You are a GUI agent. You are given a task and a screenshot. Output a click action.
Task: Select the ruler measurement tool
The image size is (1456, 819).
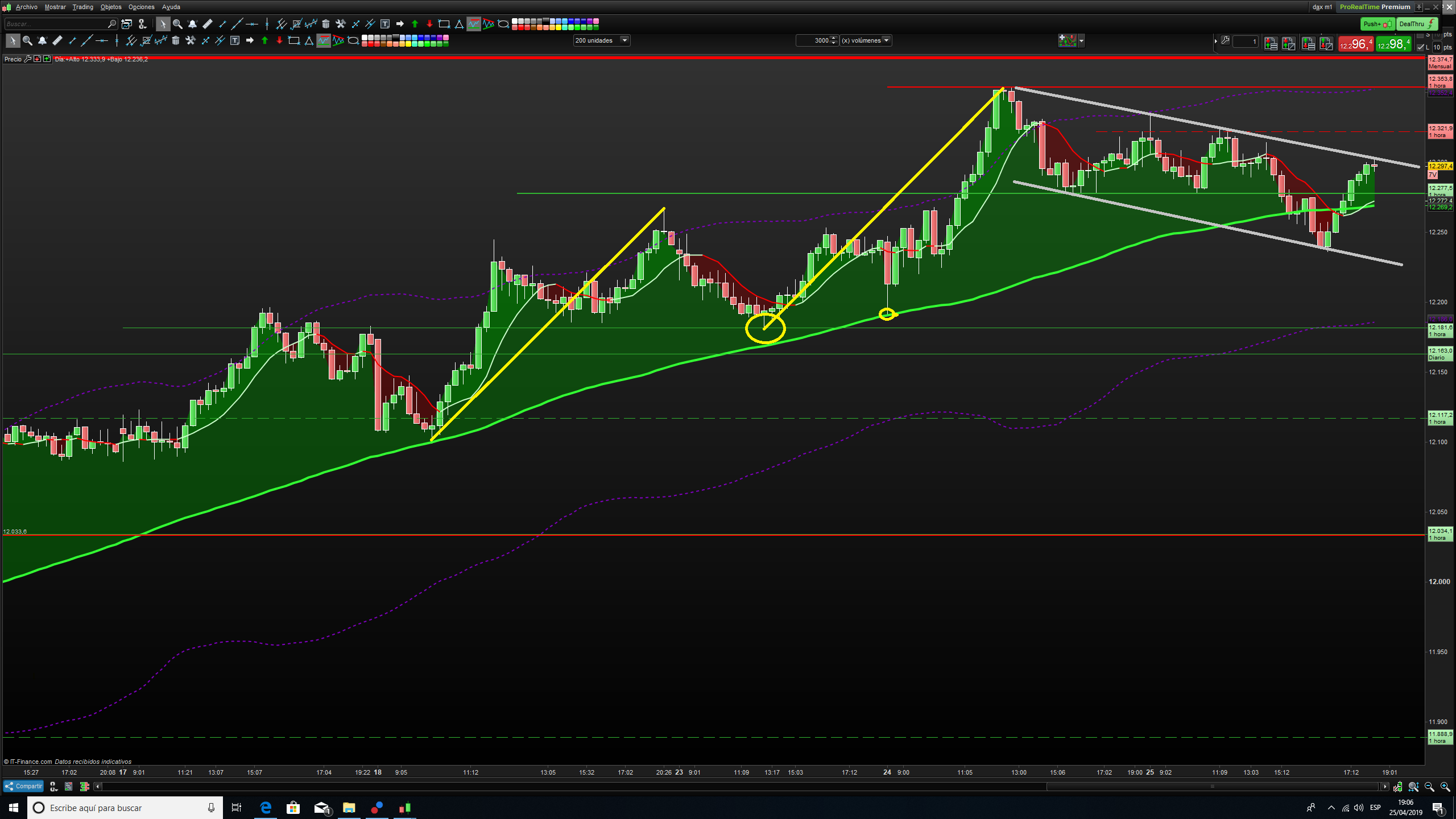tap(208, 24)
